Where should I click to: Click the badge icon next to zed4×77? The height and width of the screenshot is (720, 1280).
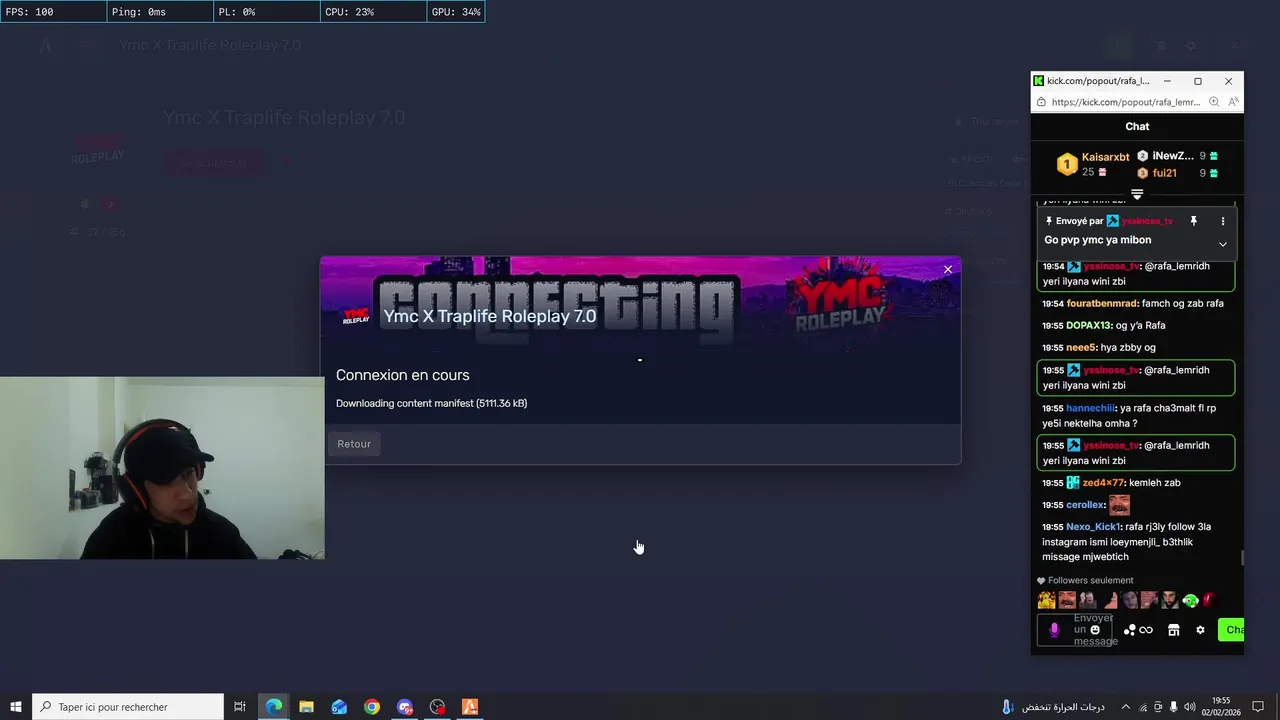pyautogui.click(x=1073, y=483)
